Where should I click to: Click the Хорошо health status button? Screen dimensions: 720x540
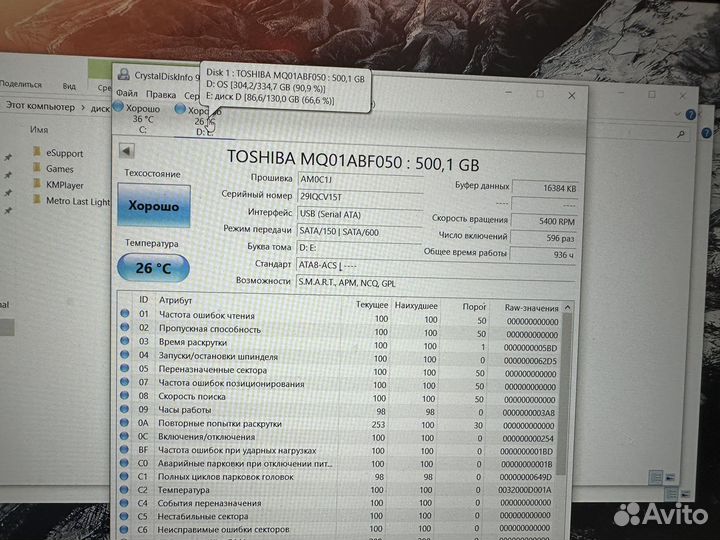(x=152, y=207)
